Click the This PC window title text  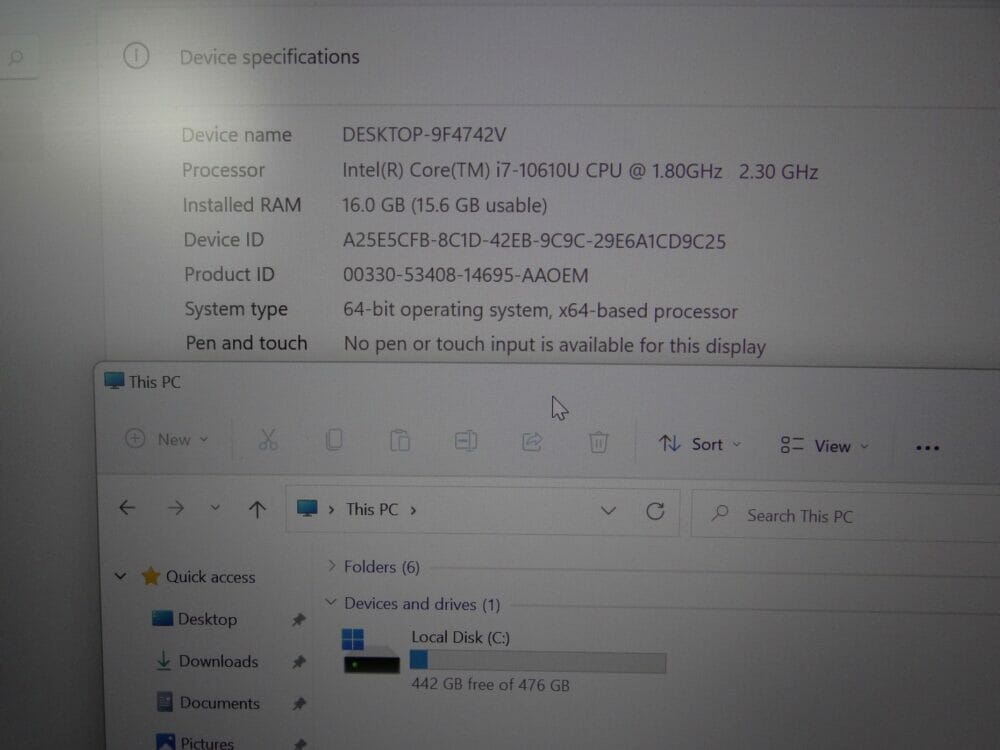[154, 382]
